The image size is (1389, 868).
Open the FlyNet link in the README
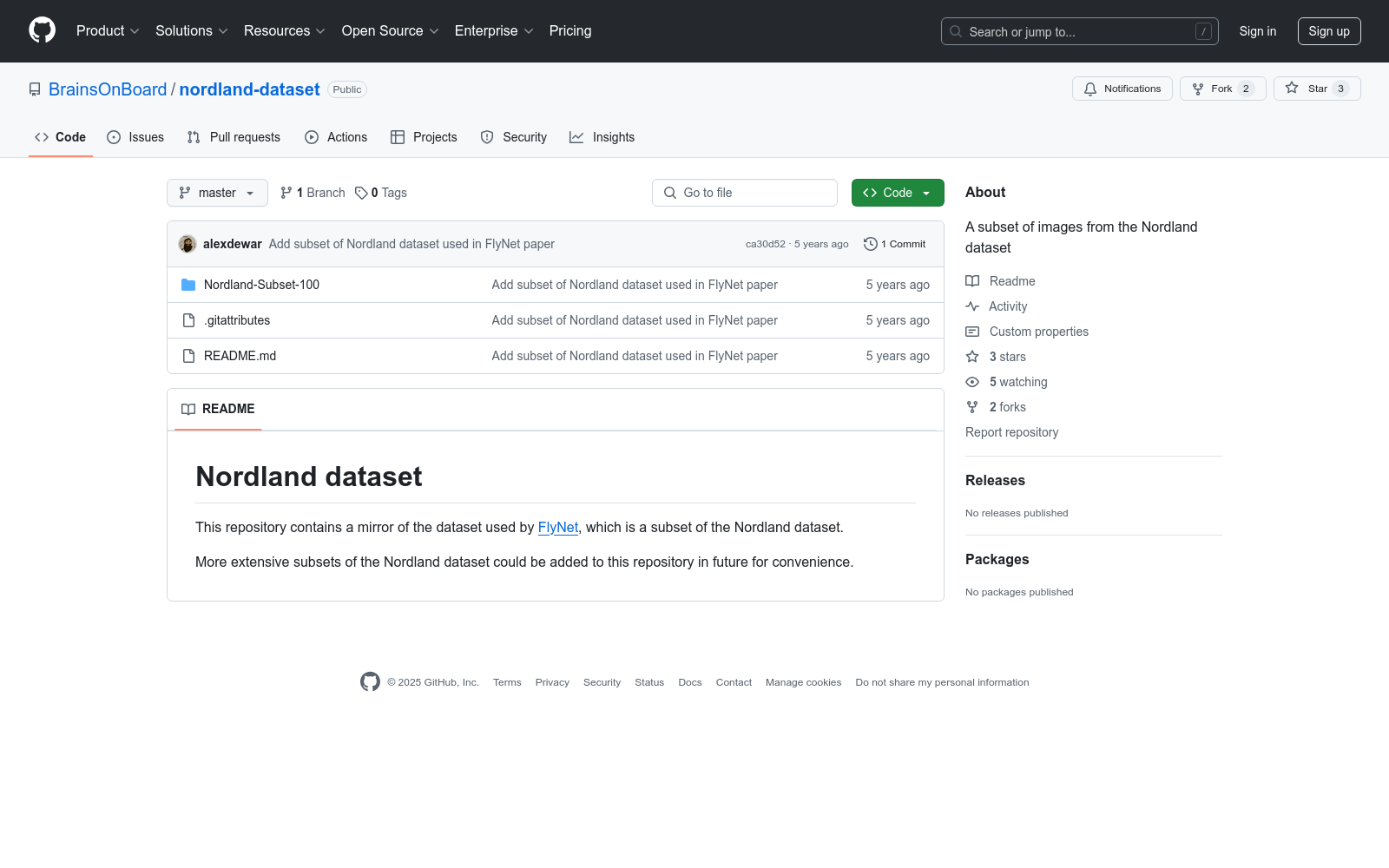click(x=558, y=527)
